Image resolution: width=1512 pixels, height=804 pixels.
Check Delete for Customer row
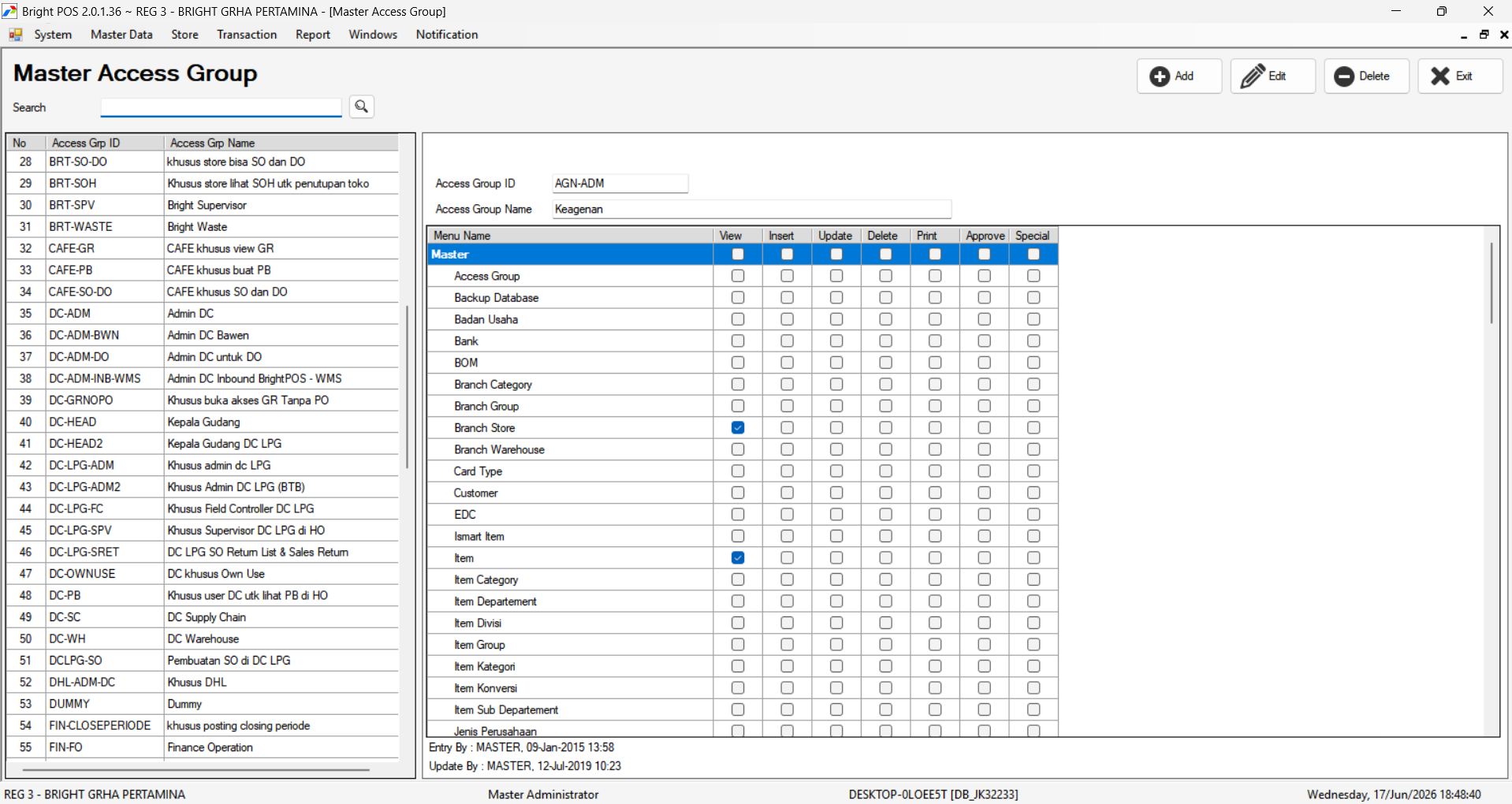pos(886,493)
